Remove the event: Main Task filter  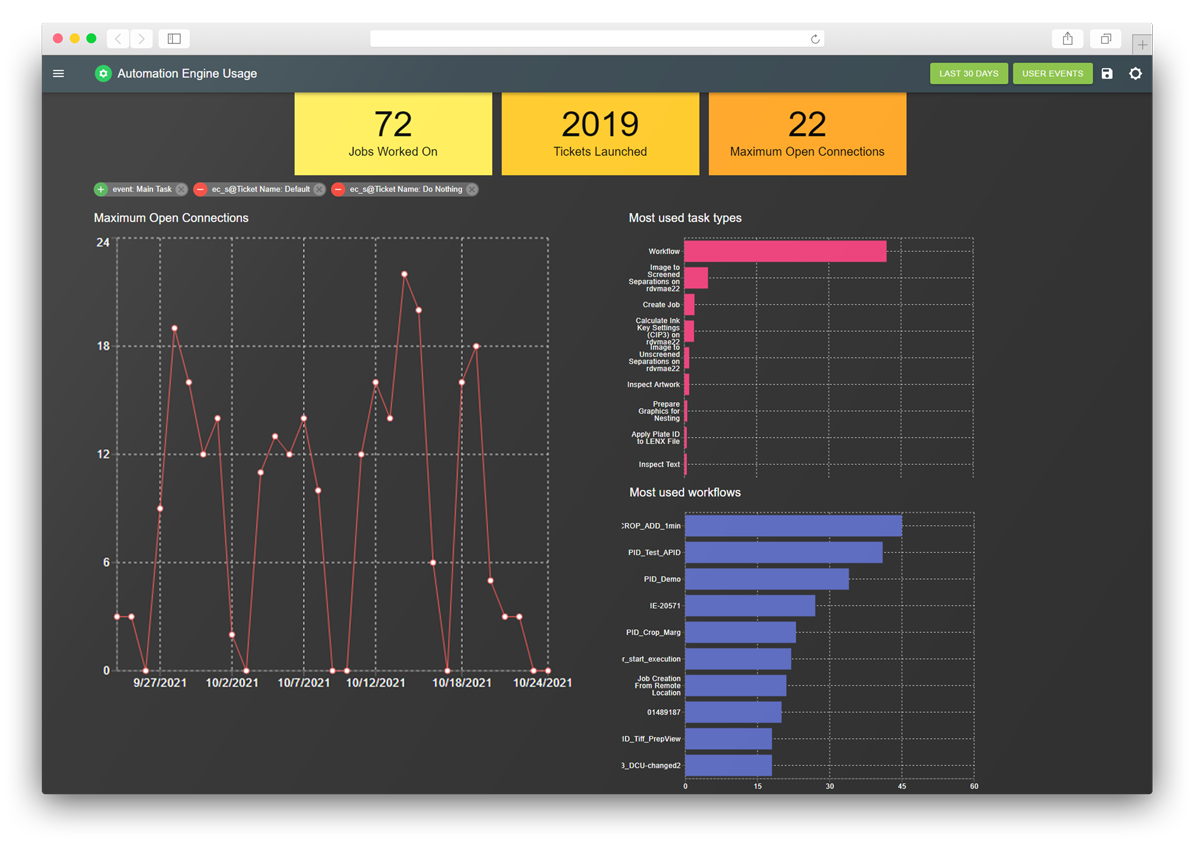click(183, 189)
